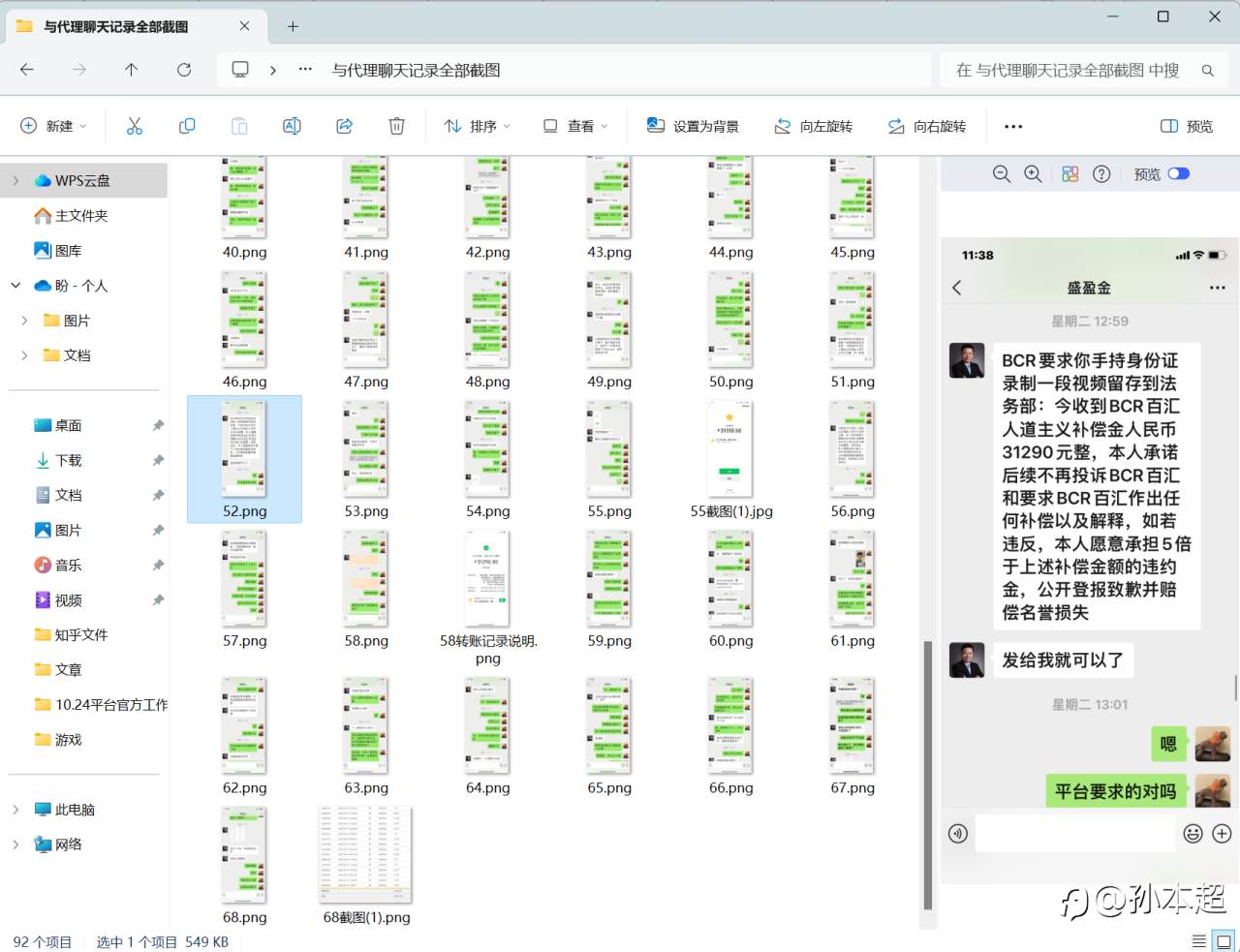Select file 40.png thumbnail

[244, 198]
